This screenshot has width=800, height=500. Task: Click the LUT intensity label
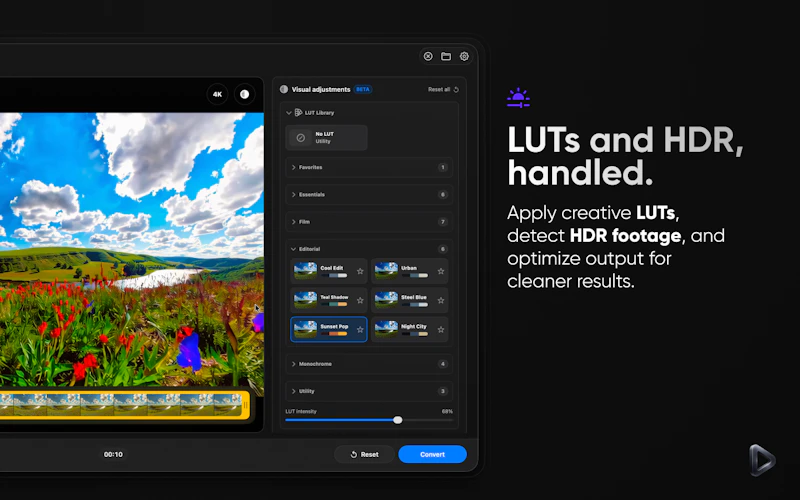click(x=301, y=411)
